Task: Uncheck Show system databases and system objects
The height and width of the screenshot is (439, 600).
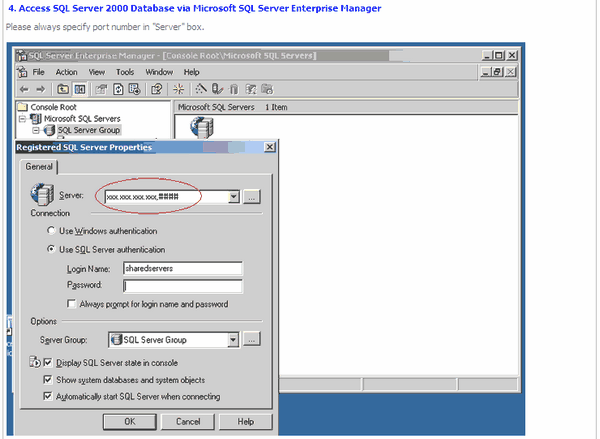Action: (x=48, y=380)
